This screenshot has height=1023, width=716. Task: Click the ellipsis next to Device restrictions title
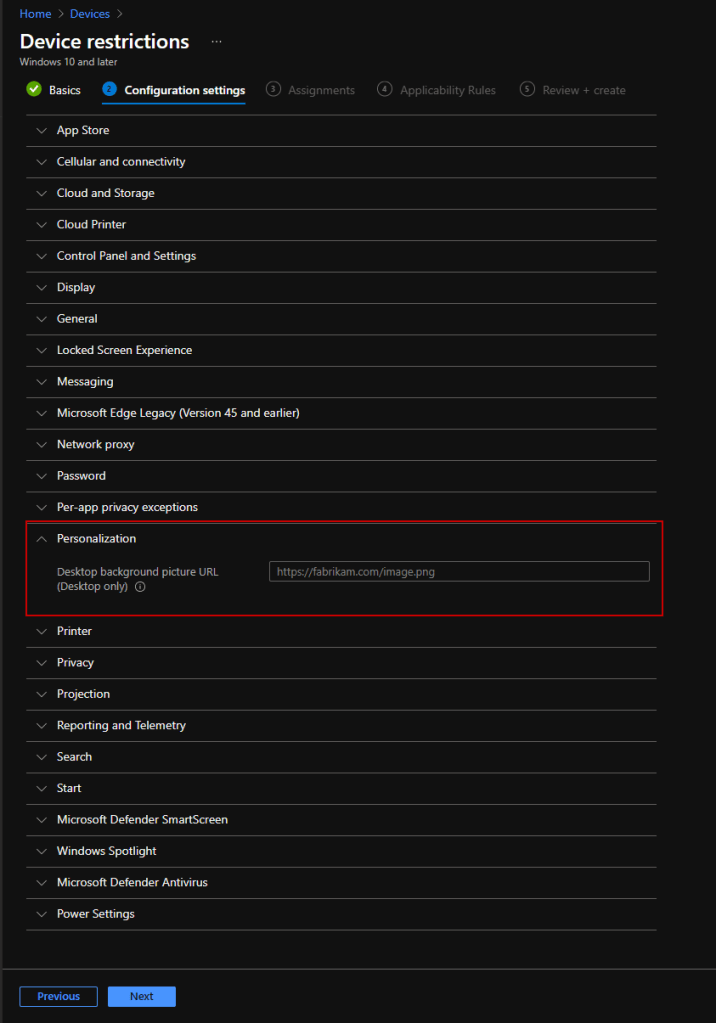pyautogui.click(x=216, y=42)
